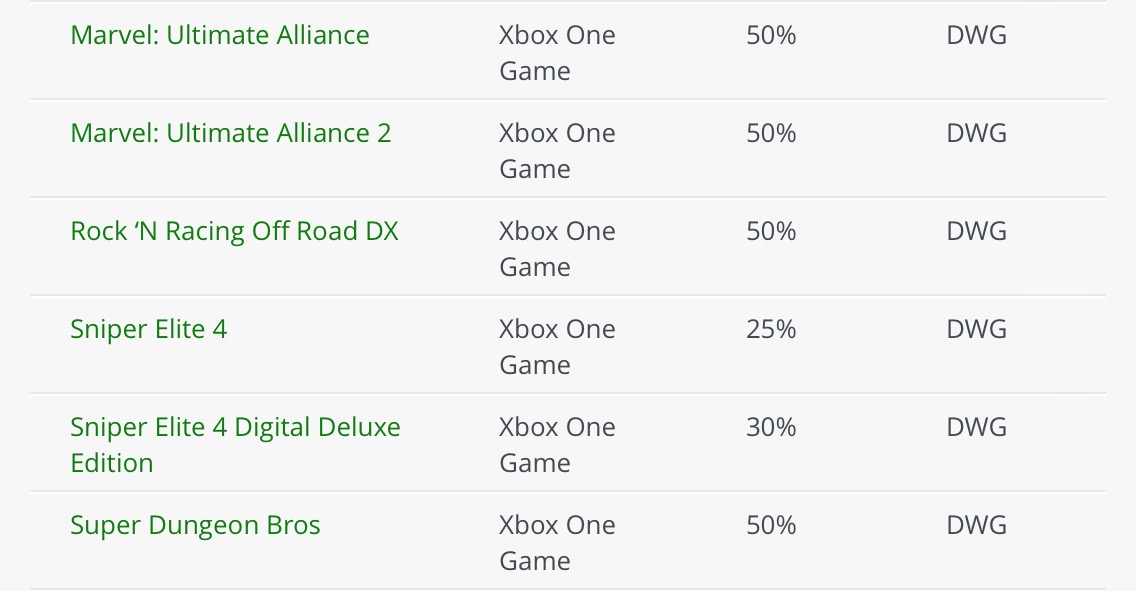Viewport: 1136px width, 591px height.
Task: Click DWG note in Rock 'N Racing row
Action: tap(976, 231)
